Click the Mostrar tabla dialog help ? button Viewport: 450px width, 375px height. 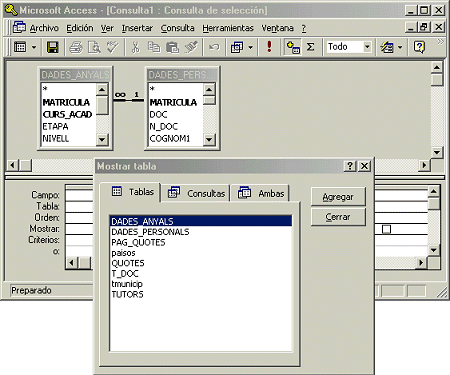click(350, 166)
